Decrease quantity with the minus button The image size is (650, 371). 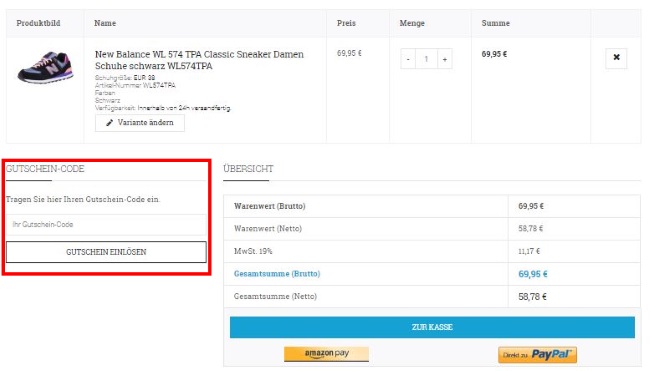click(408, 59)
